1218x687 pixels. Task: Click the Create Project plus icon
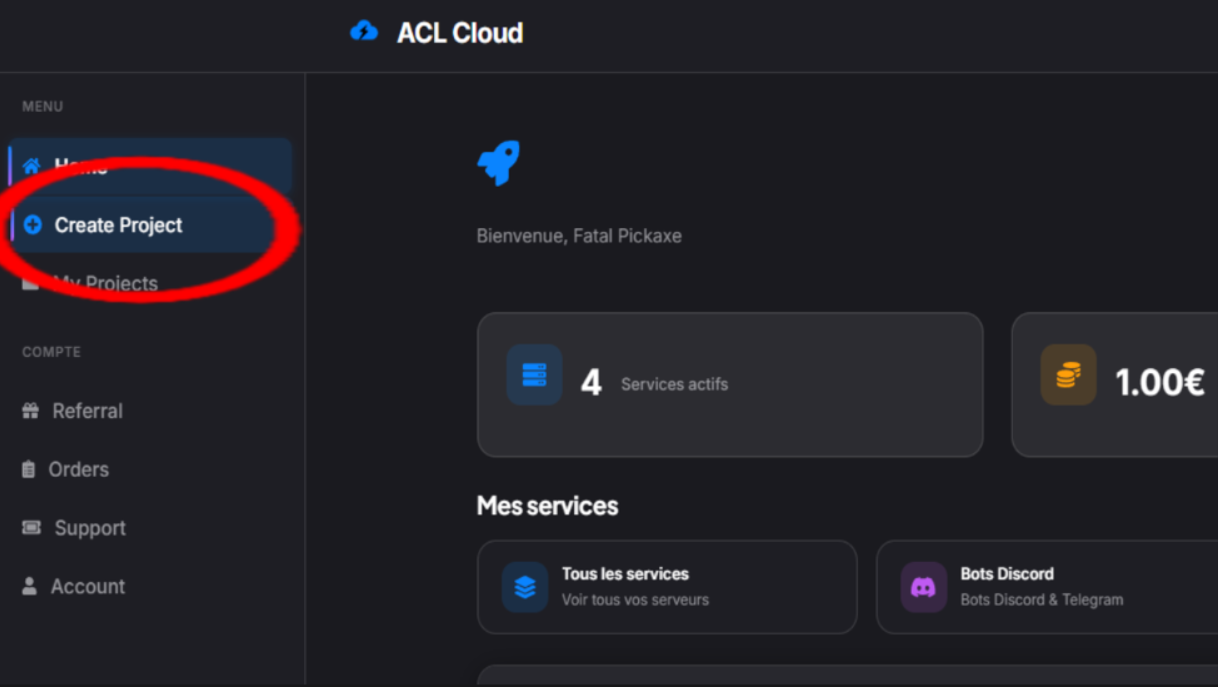pos(32,225)
